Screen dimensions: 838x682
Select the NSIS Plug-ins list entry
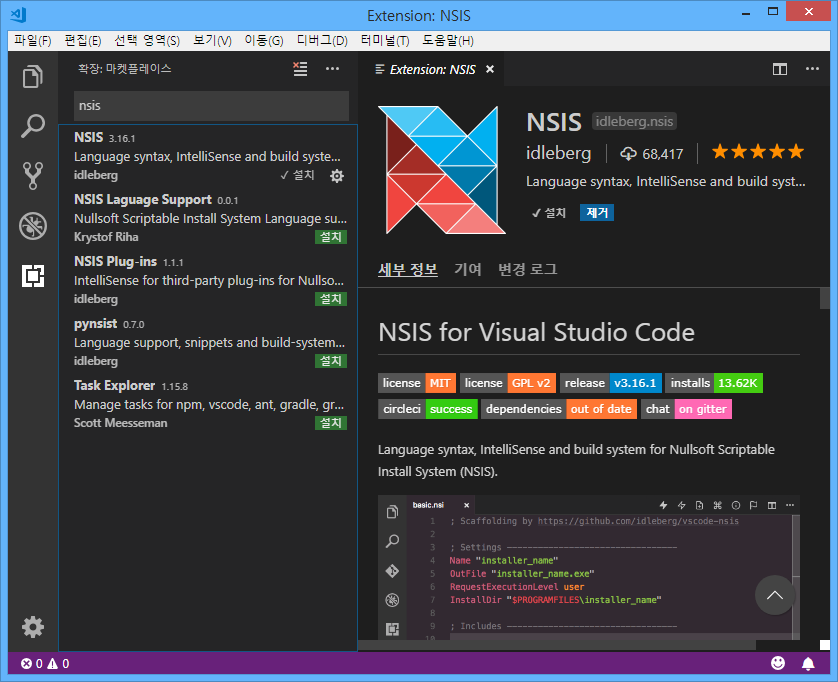click(208, 280)
